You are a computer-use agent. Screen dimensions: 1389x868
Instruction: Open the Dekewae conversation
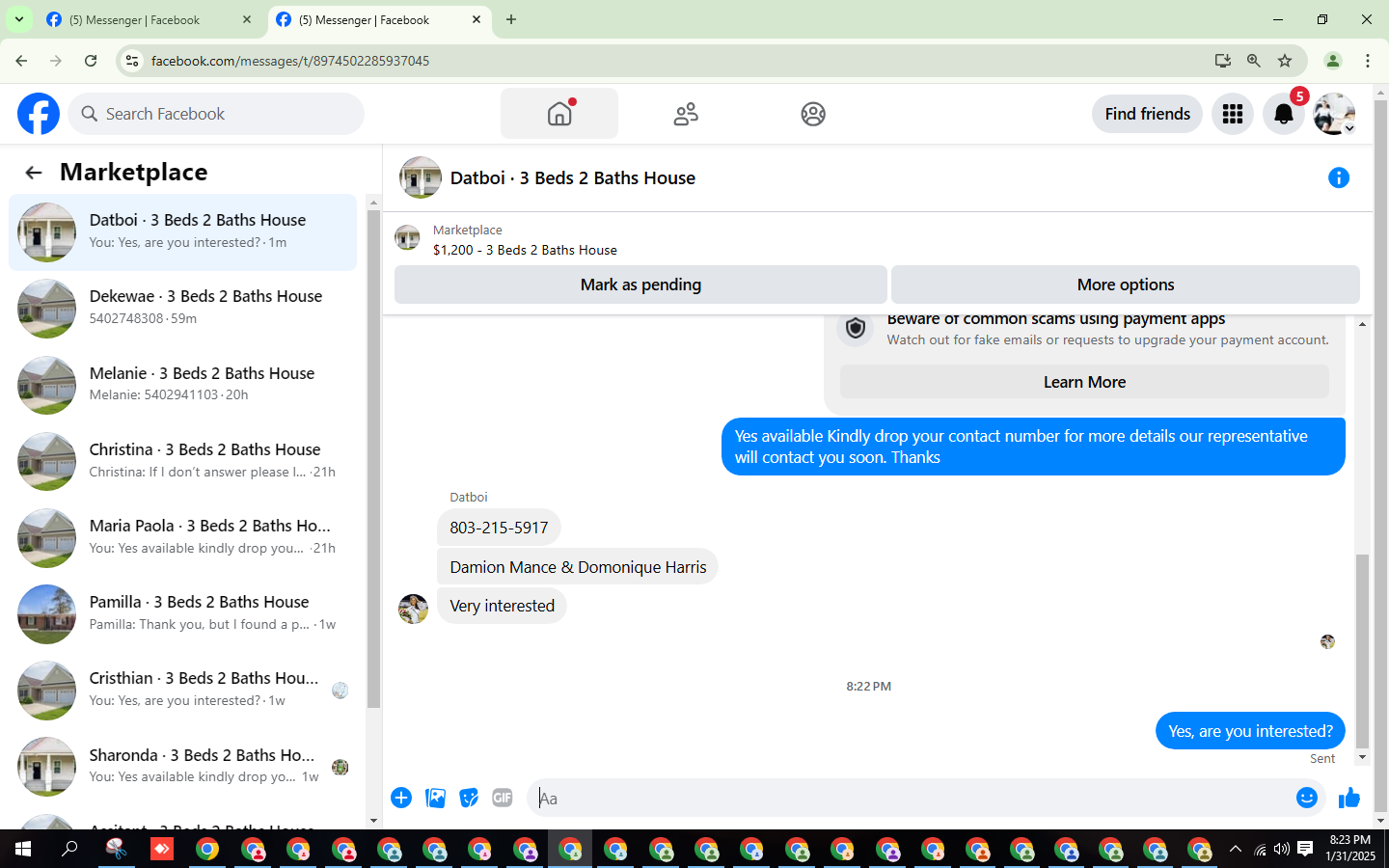pos(183,309)
